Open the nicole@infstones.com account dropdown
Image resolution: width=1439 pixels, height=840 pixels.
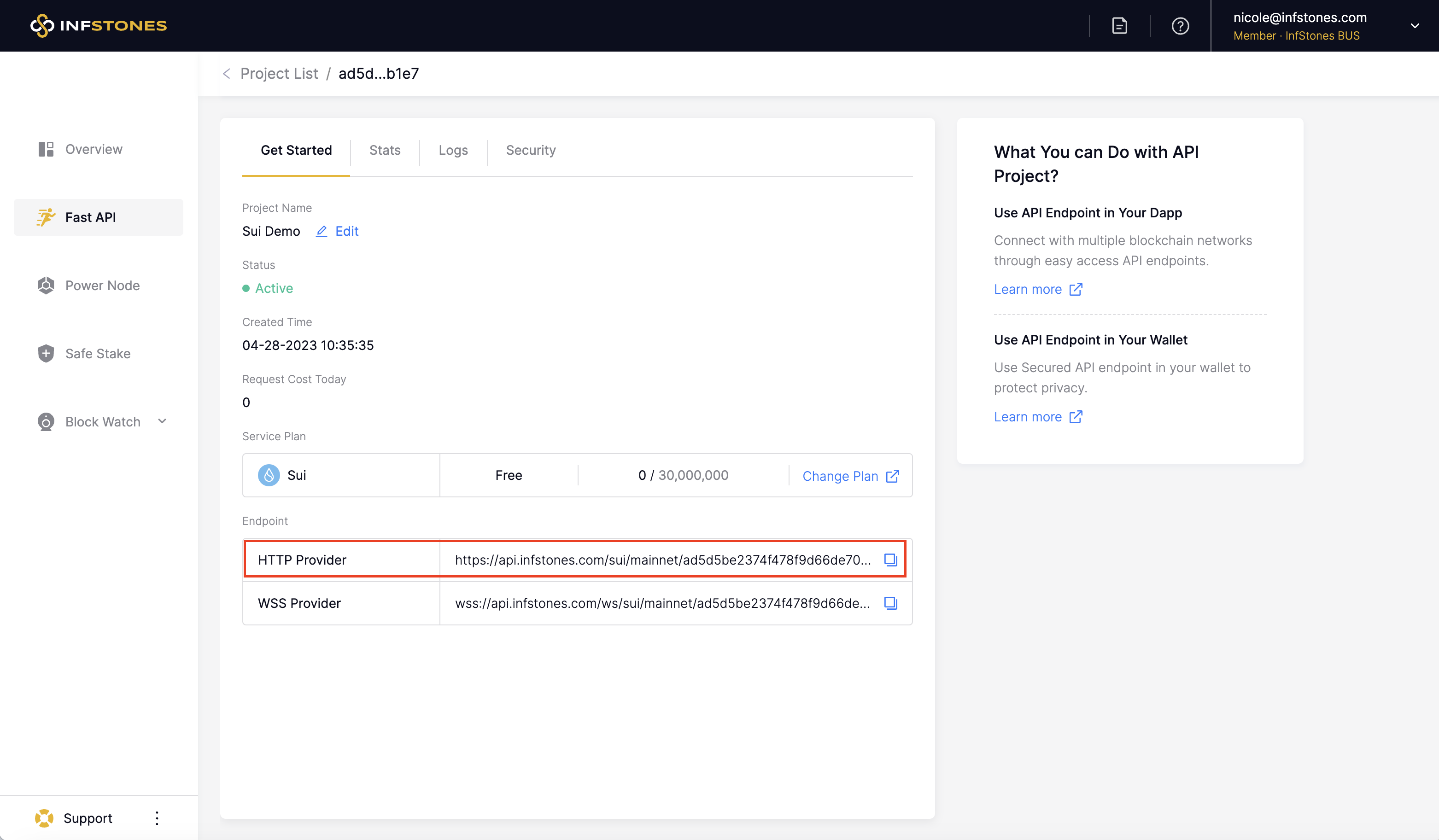[x=1415, y=26]
